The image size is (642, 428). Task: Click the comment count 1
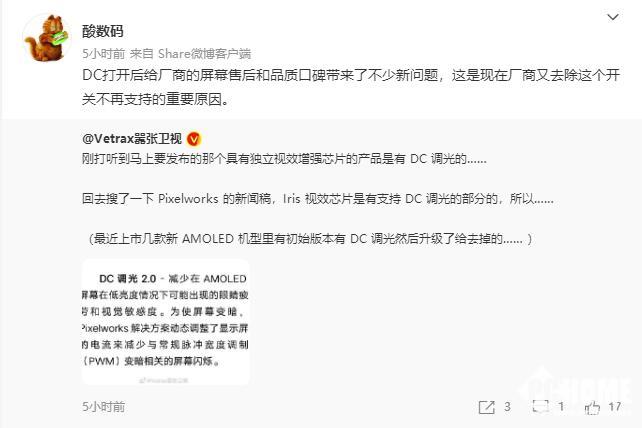(561, 407)
